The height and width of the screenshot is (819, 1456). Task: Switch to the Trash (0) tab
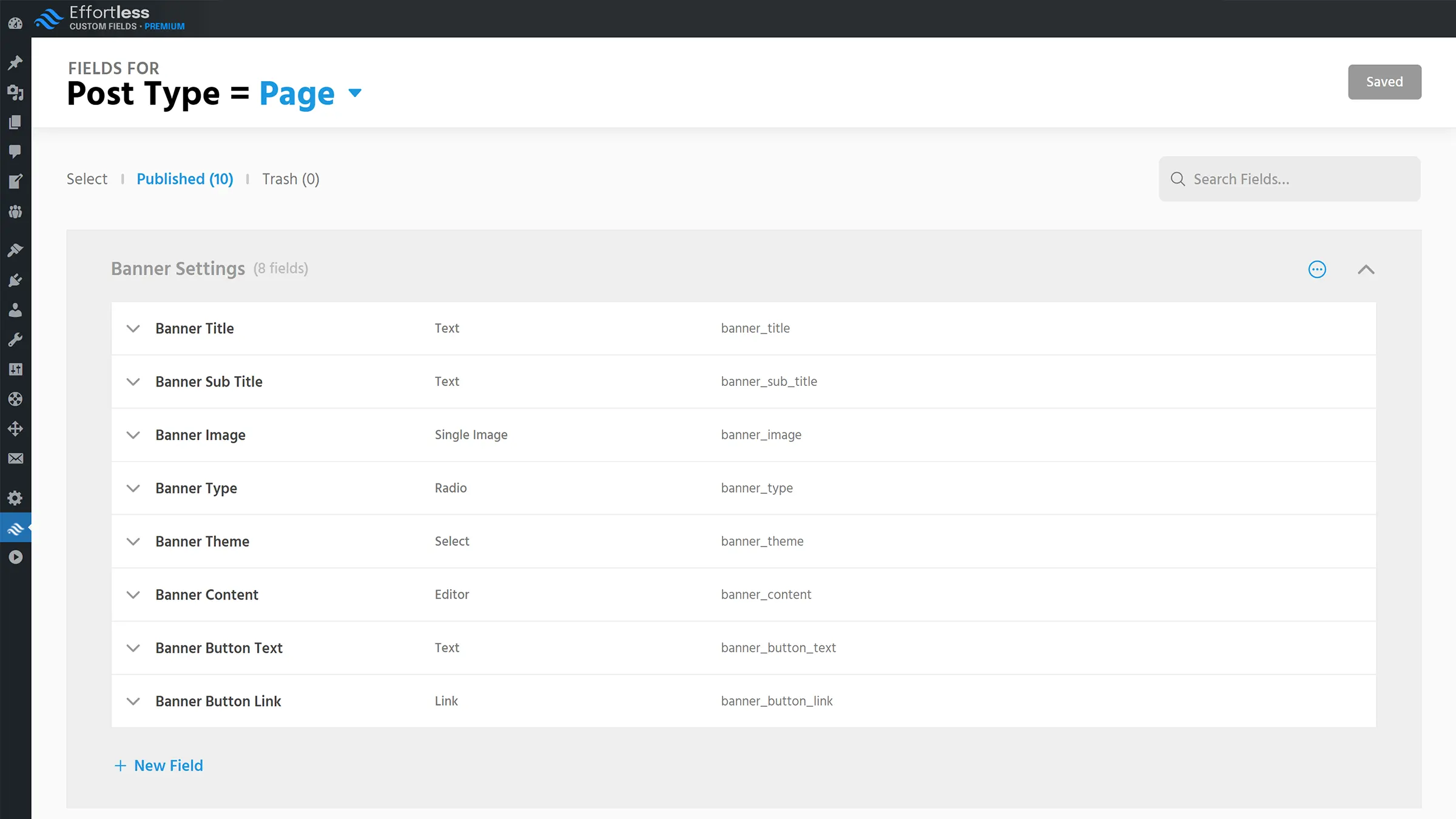pos(291,179)
